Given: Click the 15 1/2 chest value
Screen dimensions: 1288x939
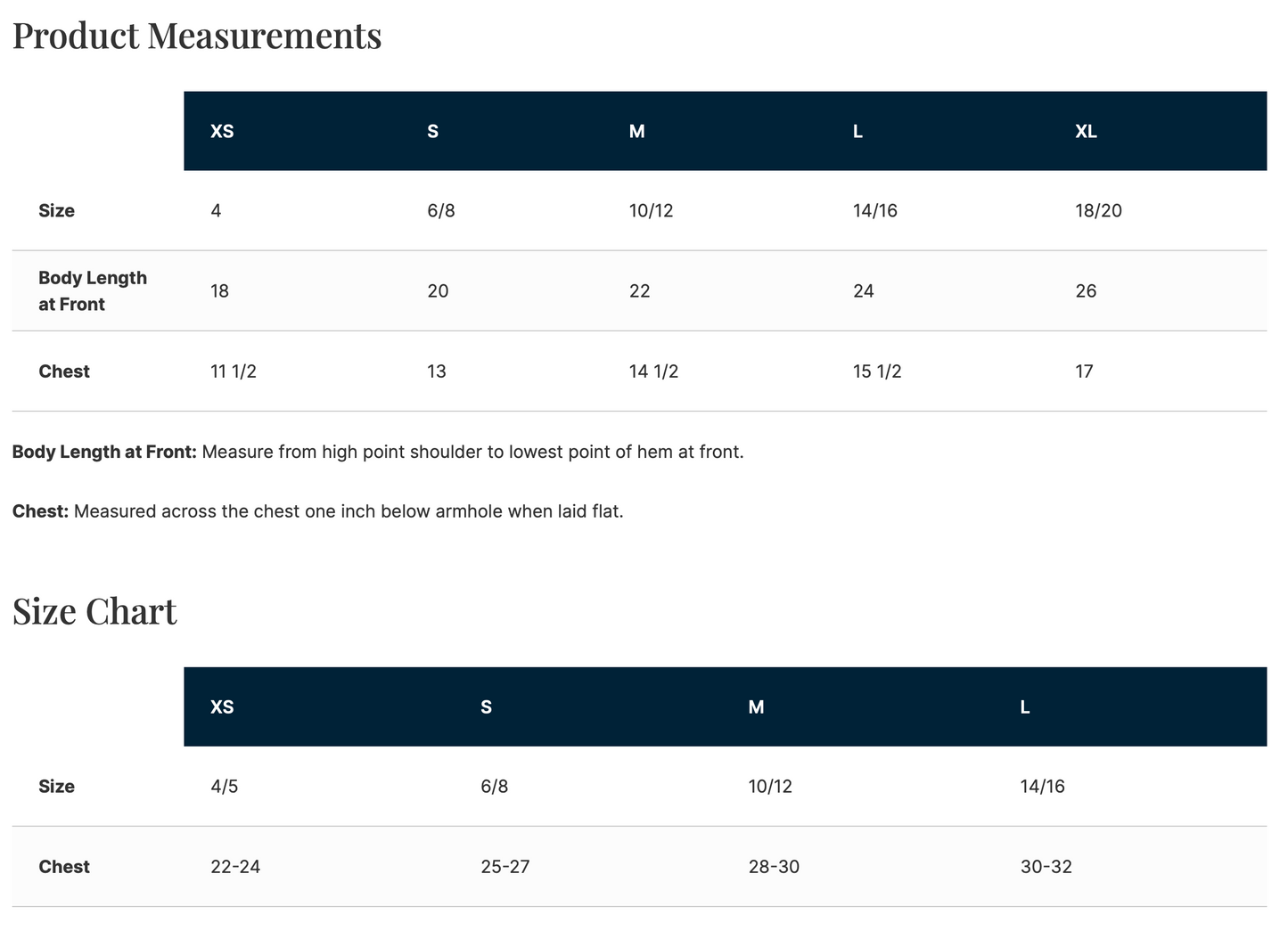Looking at the screenshot, I should [877, 372].
